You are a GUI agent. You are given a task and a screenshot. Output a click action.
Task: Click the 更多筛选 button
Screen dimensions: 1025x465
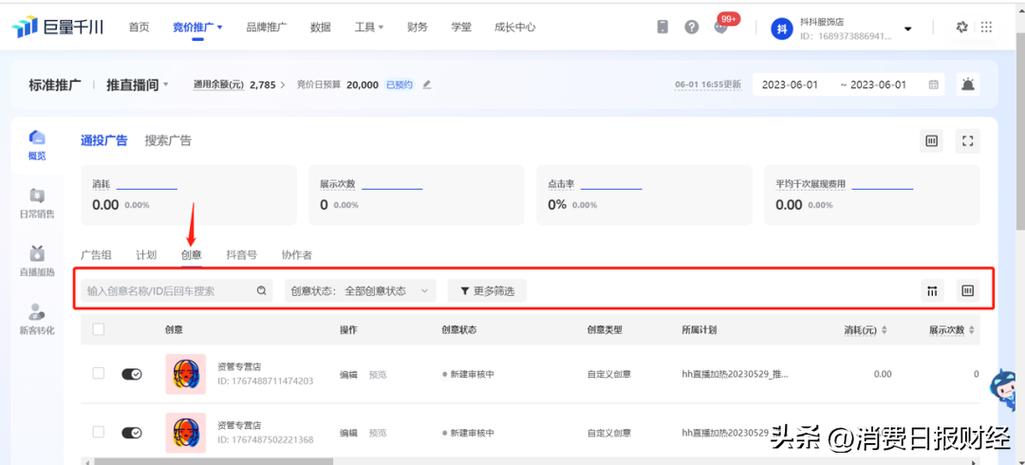(x=487, y=291)
